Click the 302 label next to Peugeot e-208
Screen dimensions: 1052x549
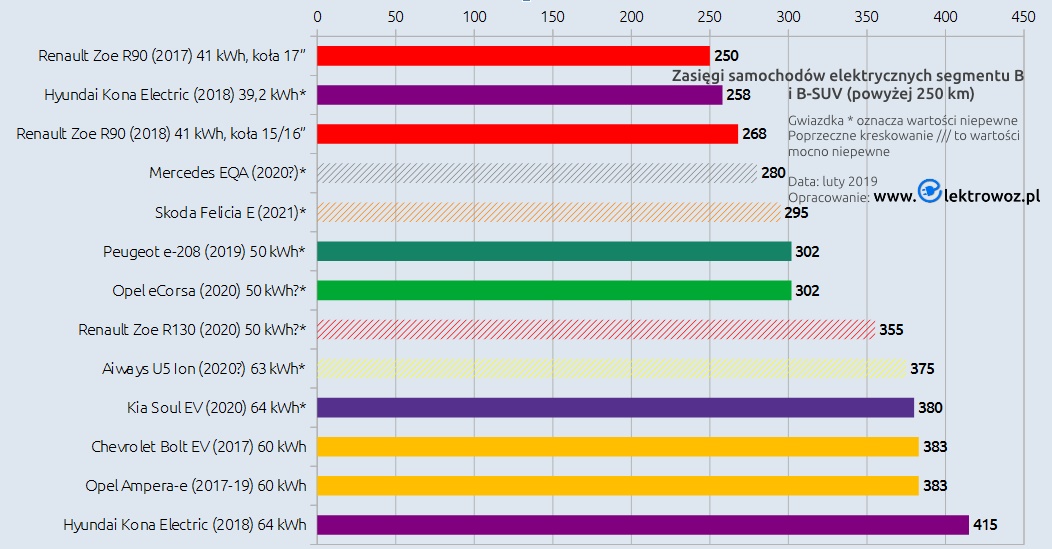click(807, 252)
